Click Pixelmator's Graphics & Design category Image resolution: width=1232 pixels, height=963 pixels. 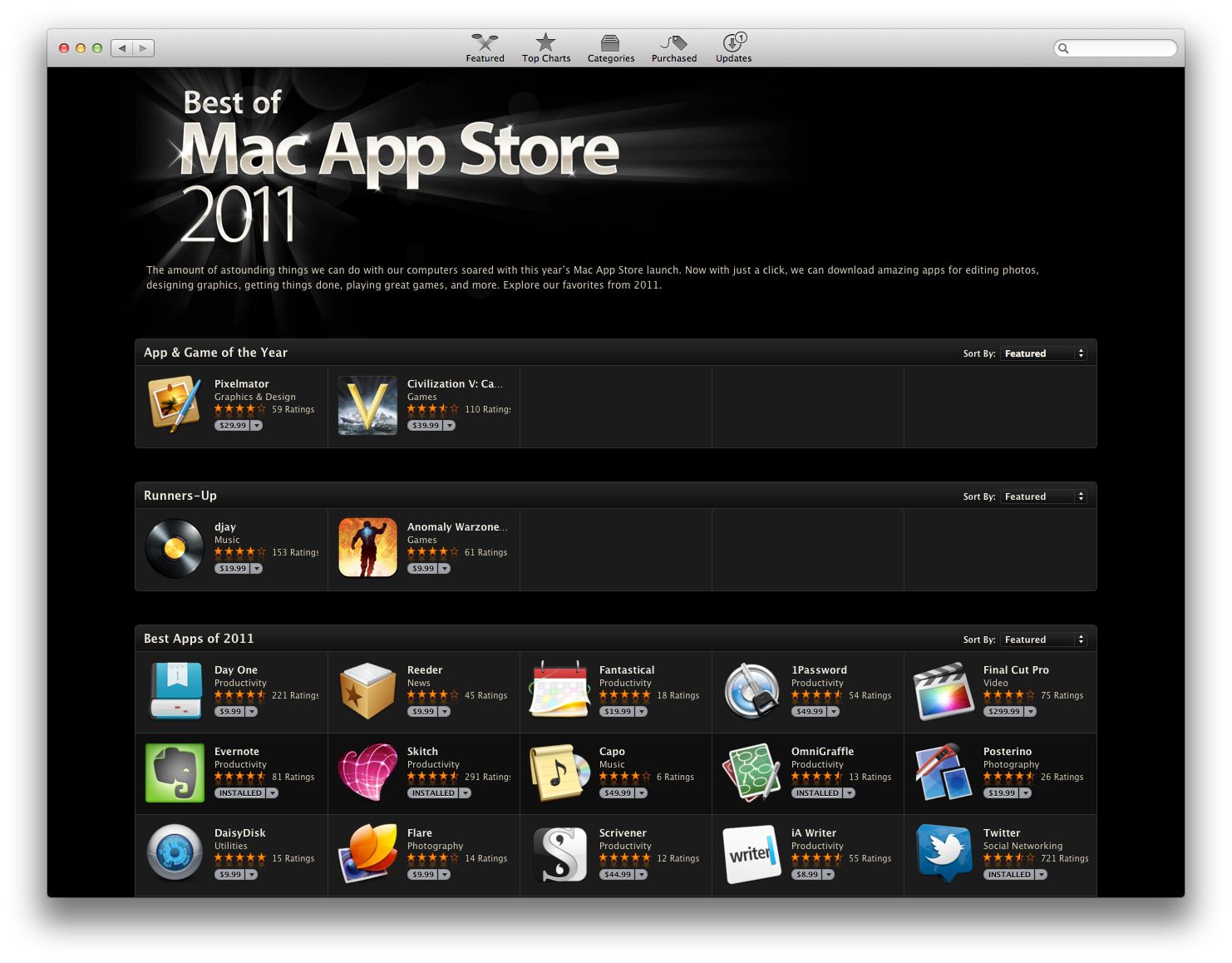coord(255,398)
